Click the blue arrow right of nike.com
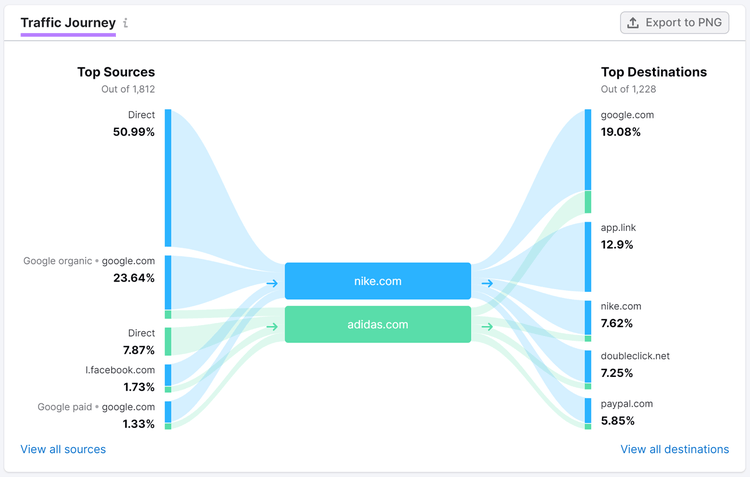The width and height of the screenshot is (750, 477). (x=487, y=283)
